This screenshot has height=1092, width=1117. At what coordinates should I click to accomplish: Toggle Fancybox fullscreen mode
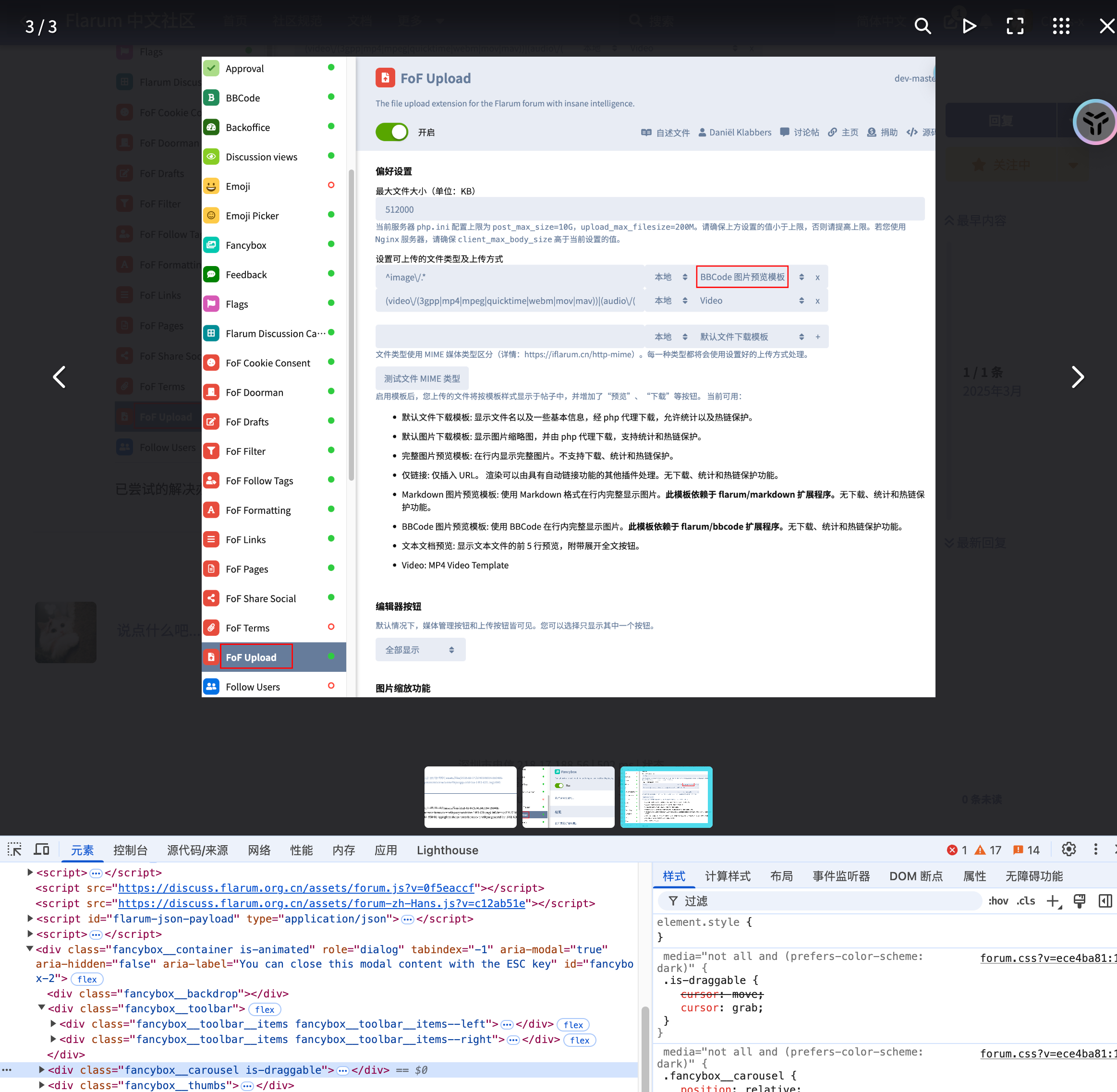pos(1015,26)
